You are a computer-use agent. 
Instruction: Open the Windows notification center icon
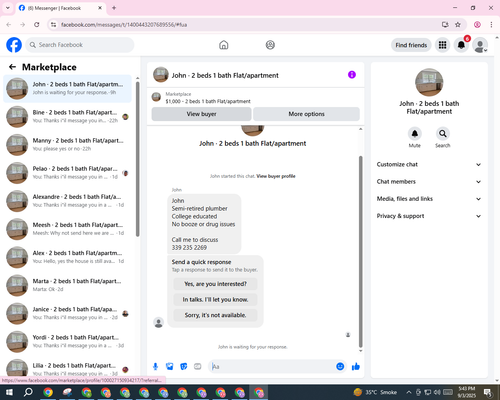pyautogui.click(x=488, y=392)
